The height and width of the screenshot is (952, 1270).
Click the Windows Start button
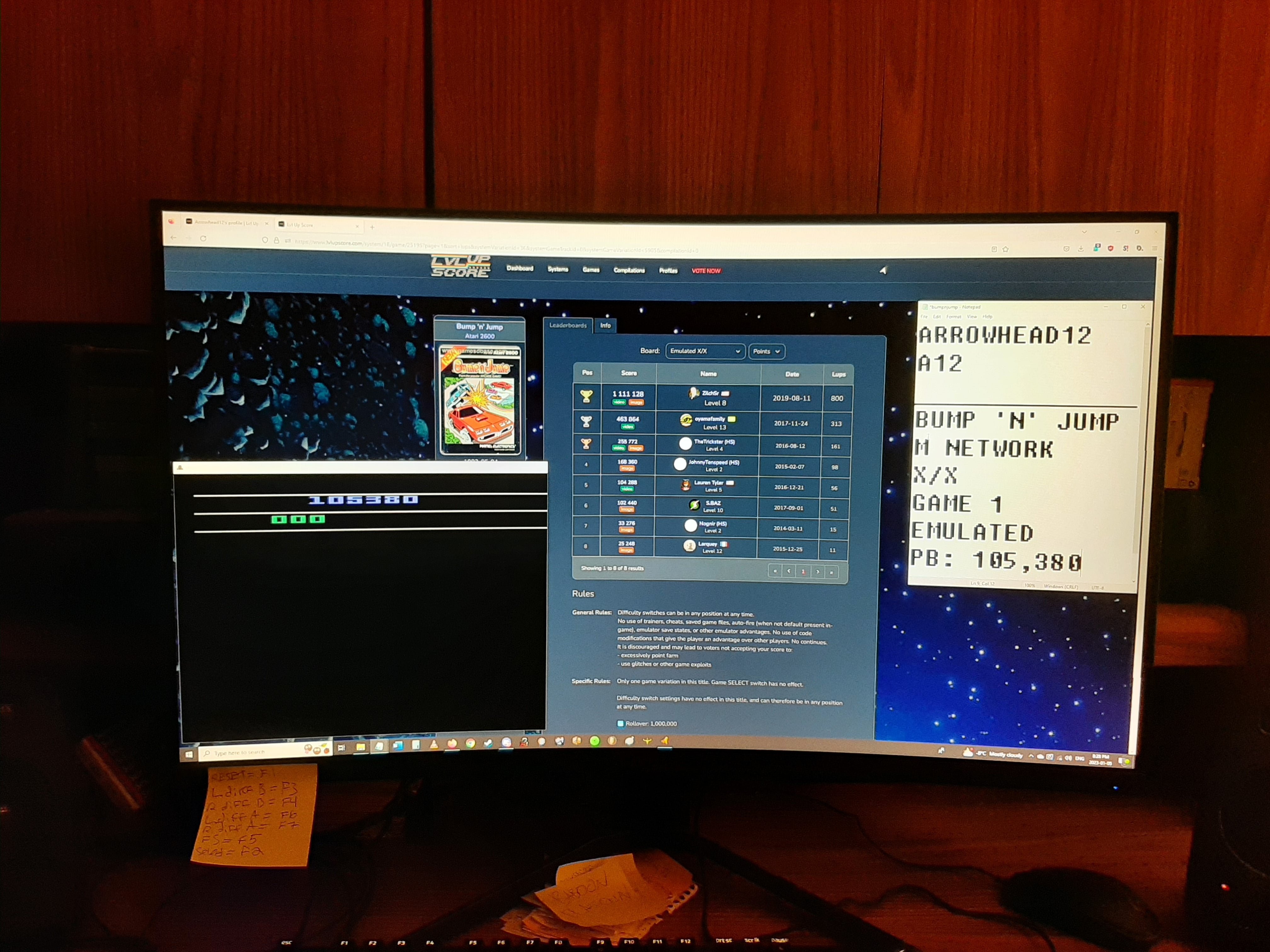pos(189,754)
